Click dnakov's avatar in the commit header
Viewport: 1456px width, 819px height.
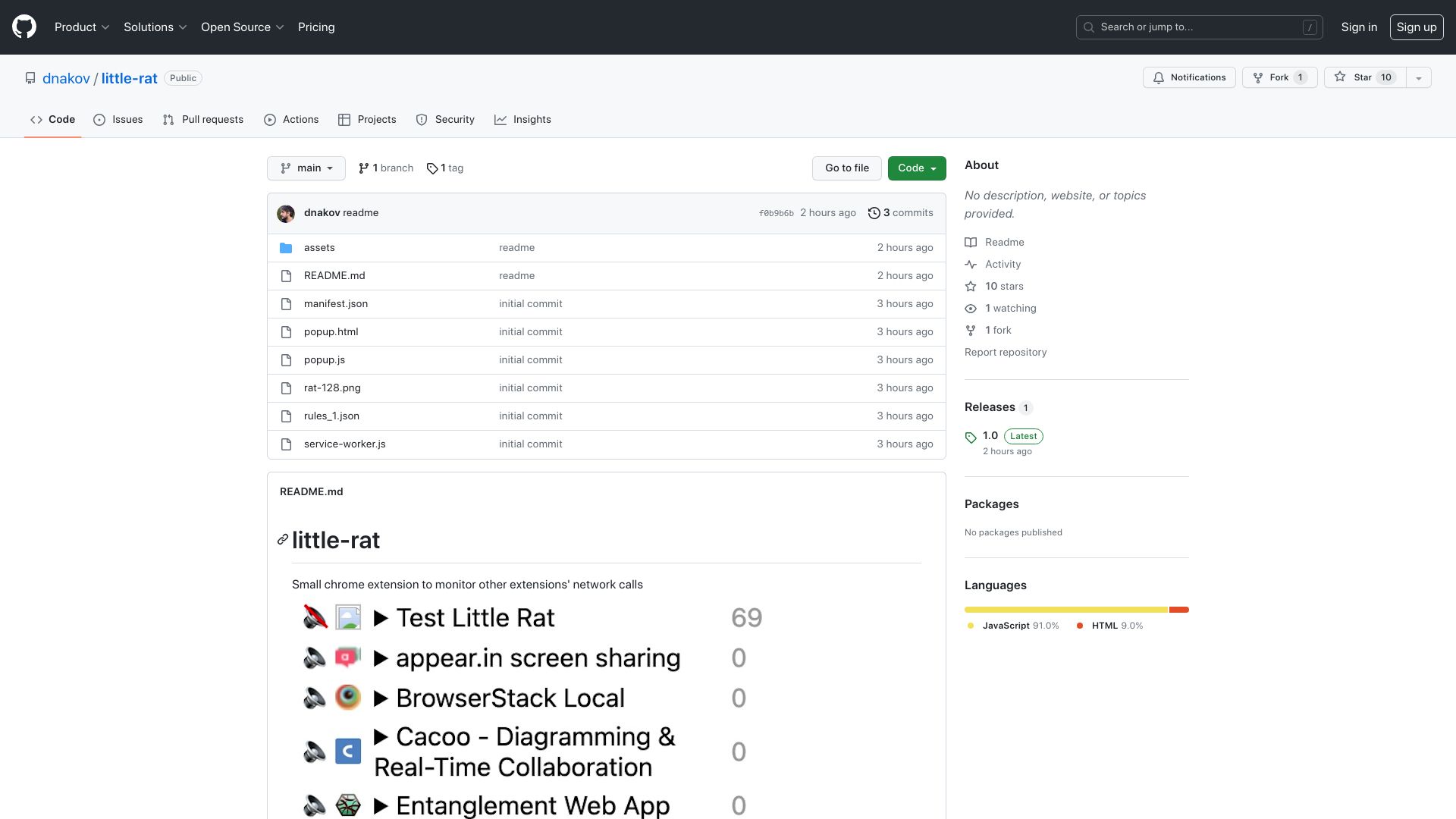click(x=286, y=213)
